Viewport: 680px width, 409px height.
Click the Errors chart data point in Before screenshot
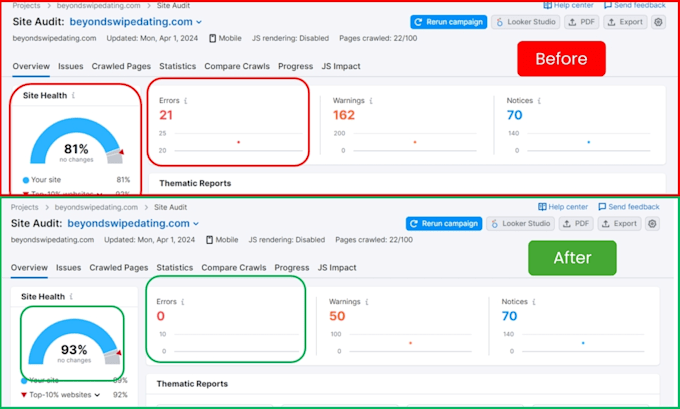(239, 142)
